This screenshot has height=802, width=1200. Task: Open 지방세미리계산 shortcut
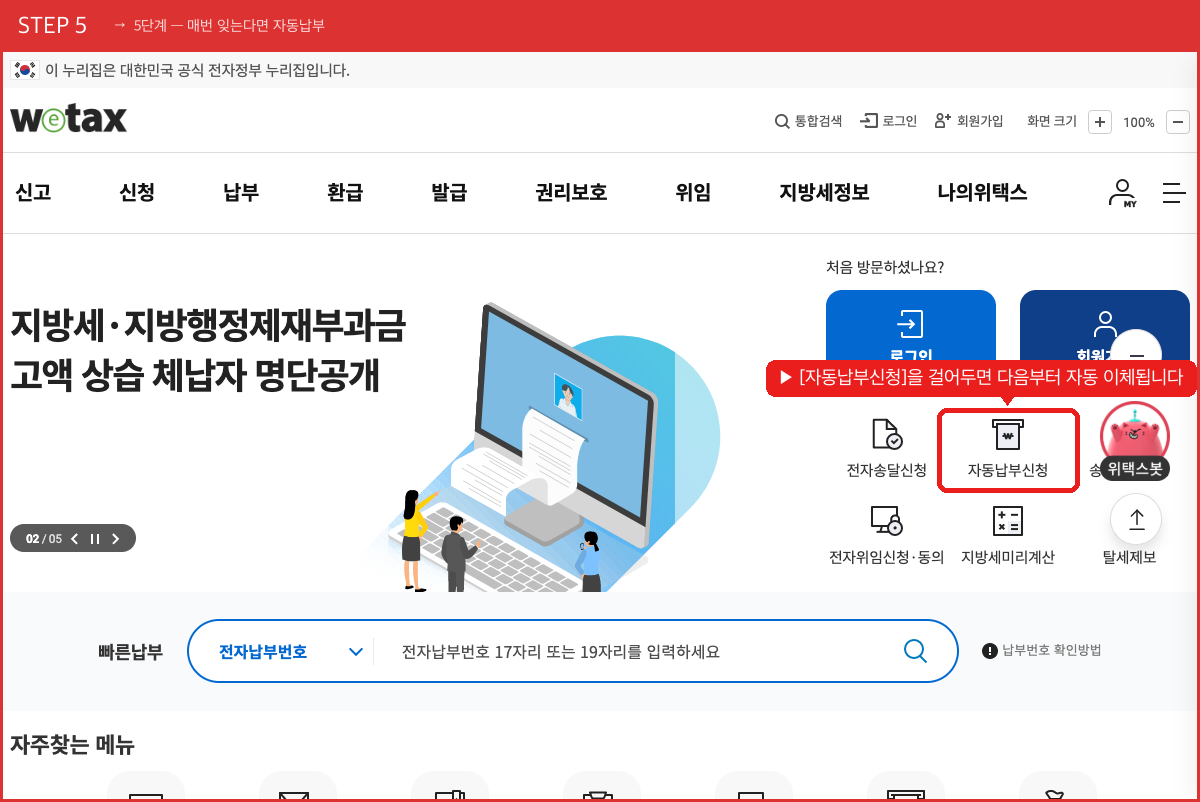coord(1008,535)
